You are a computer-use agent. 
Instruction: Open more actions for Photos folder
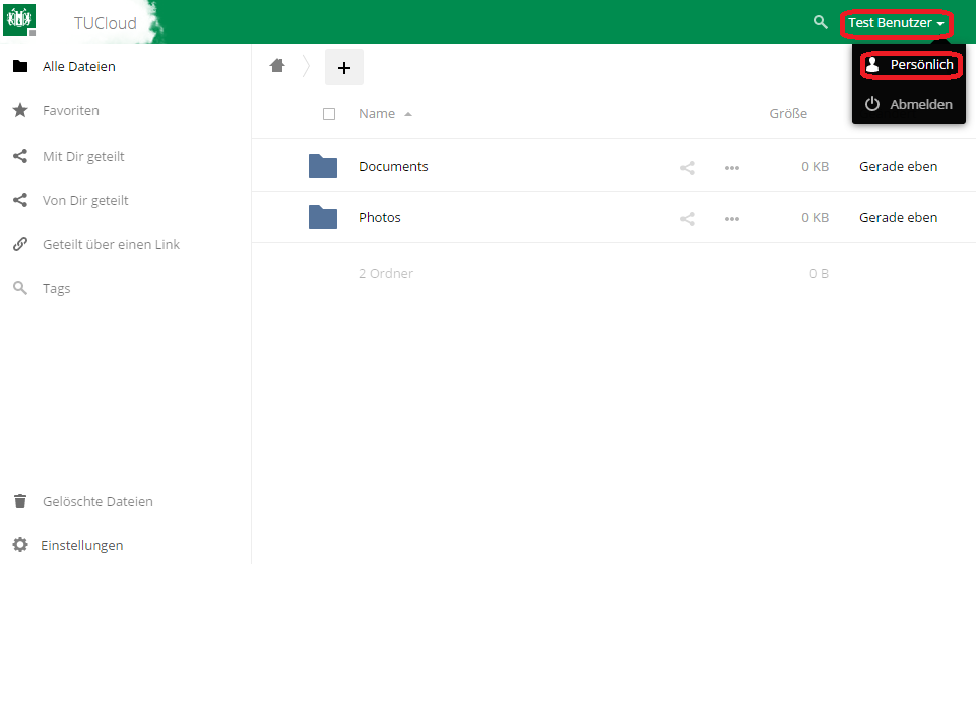click(732, 218)
